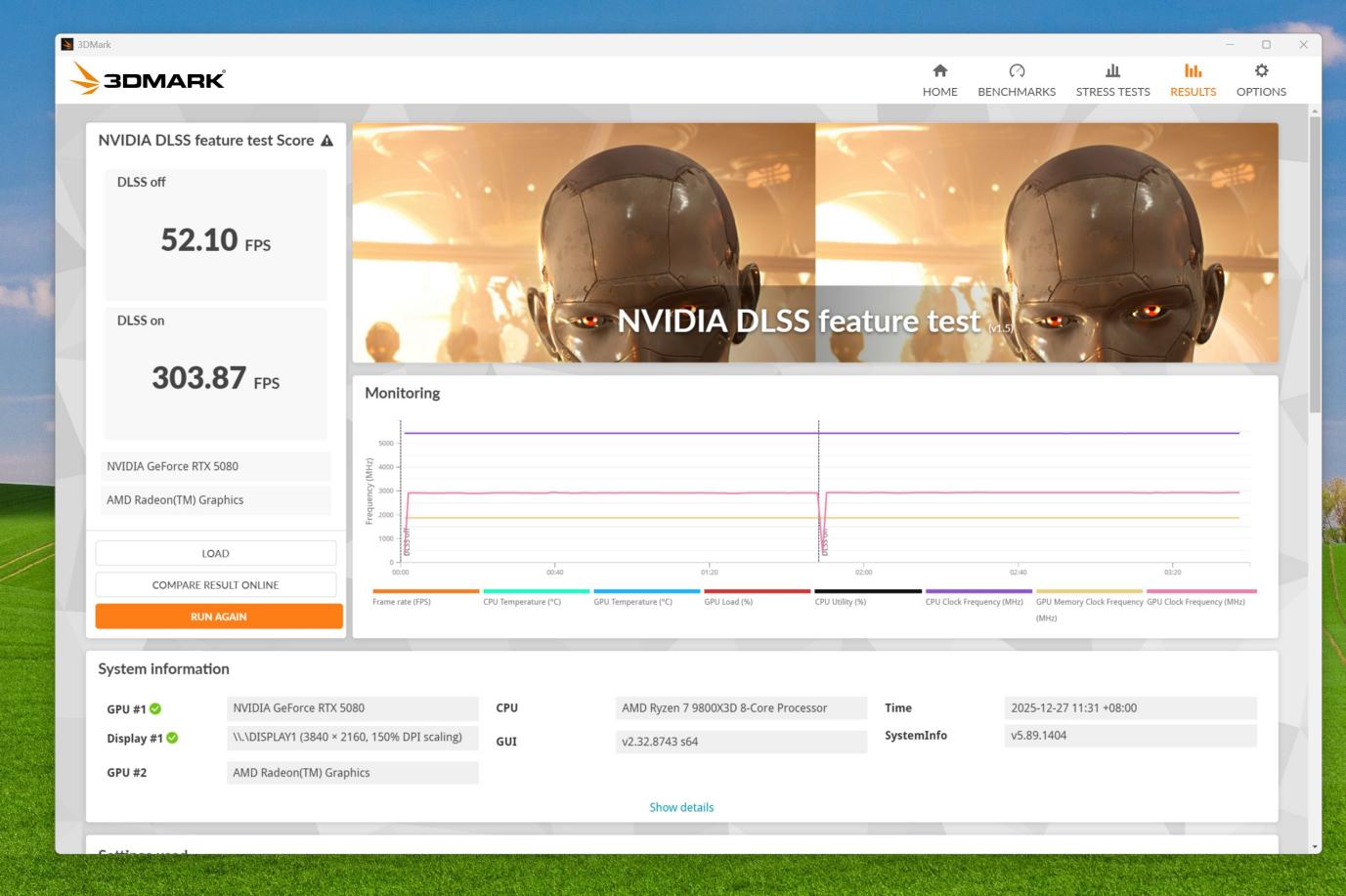Go to the HOME tab label
Image resolution: width=1346 pixels, height=896 pixels.
pyautogui.click(x=939, y=92)
